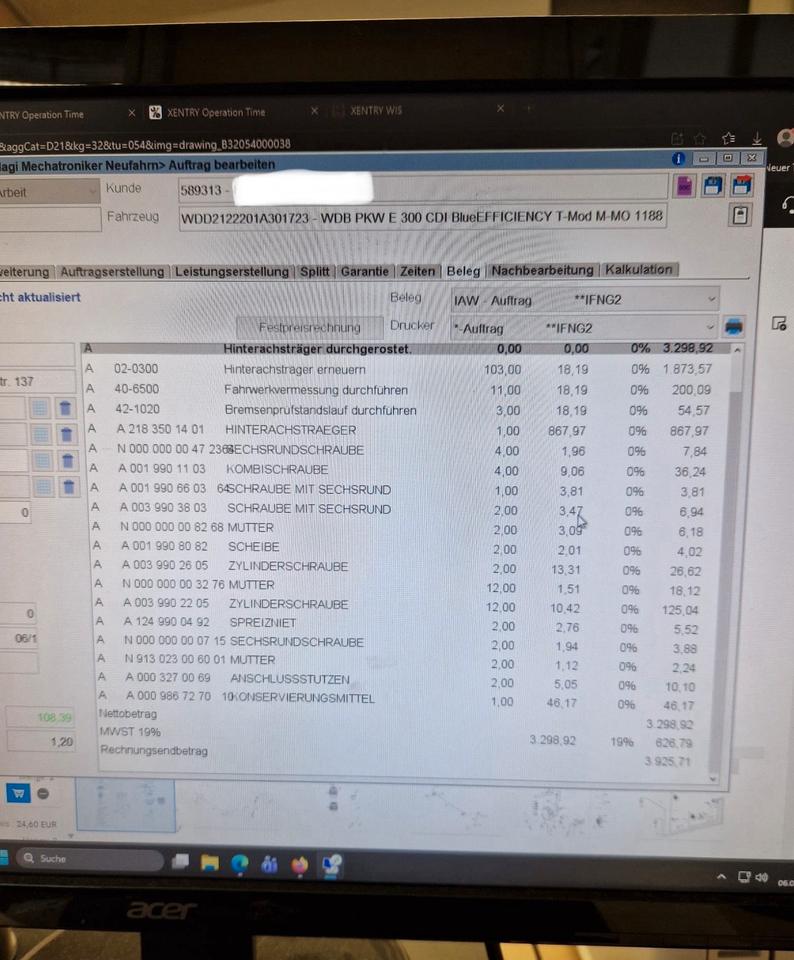
Task: Select the header row Hinterachsträger durchgerostet
Action: click(405, 348)
